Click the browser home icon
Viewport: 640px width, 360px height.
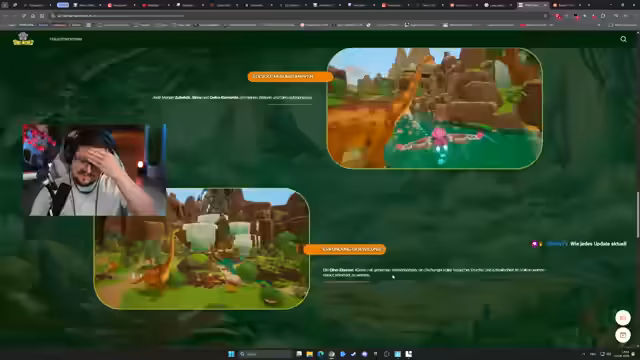(33, 16)
